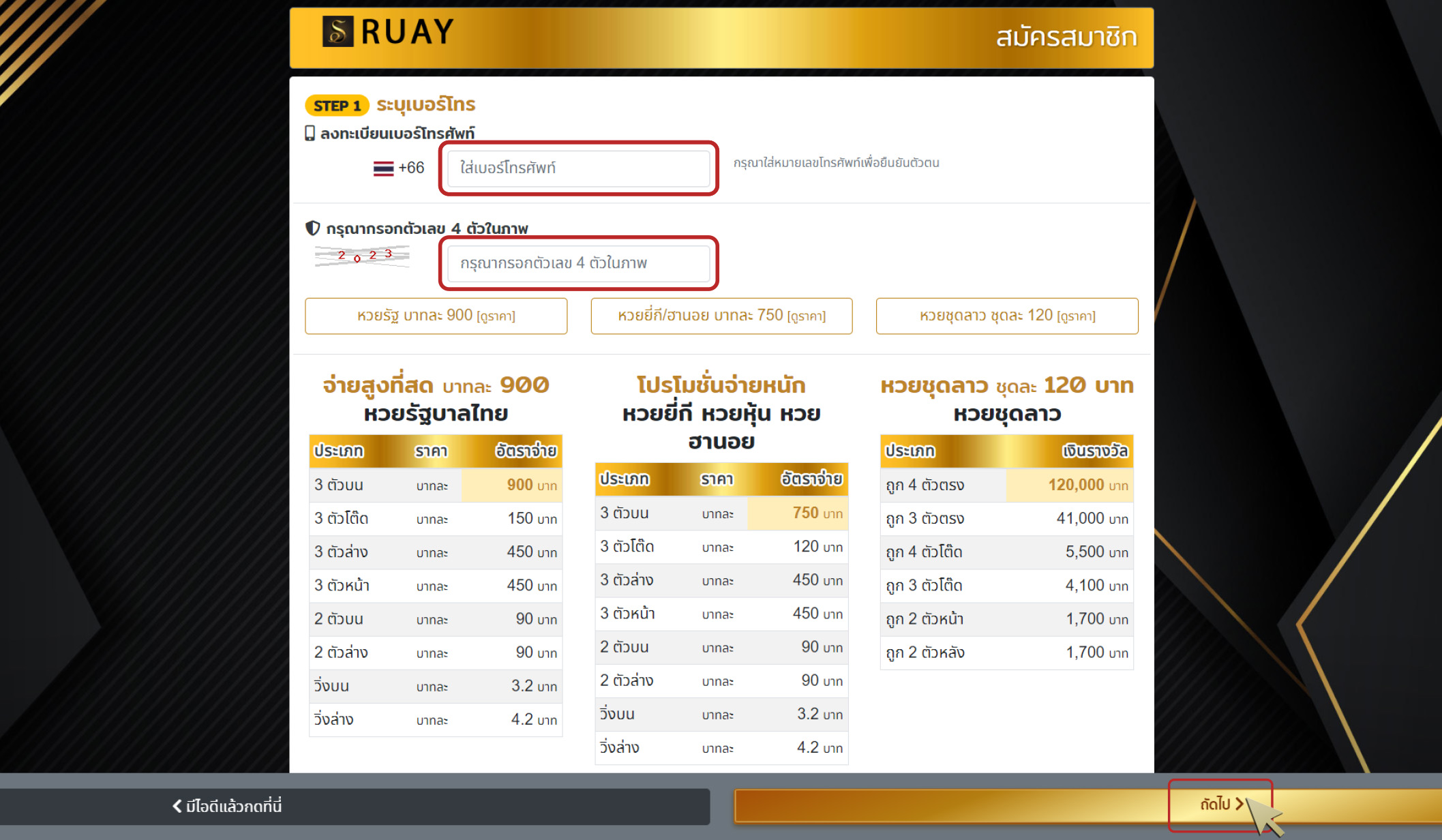Click the +66 country code text
Image resolution: width=1442 pixels, height=840 pixels.
pyautogui.click(x=411, y=168)
